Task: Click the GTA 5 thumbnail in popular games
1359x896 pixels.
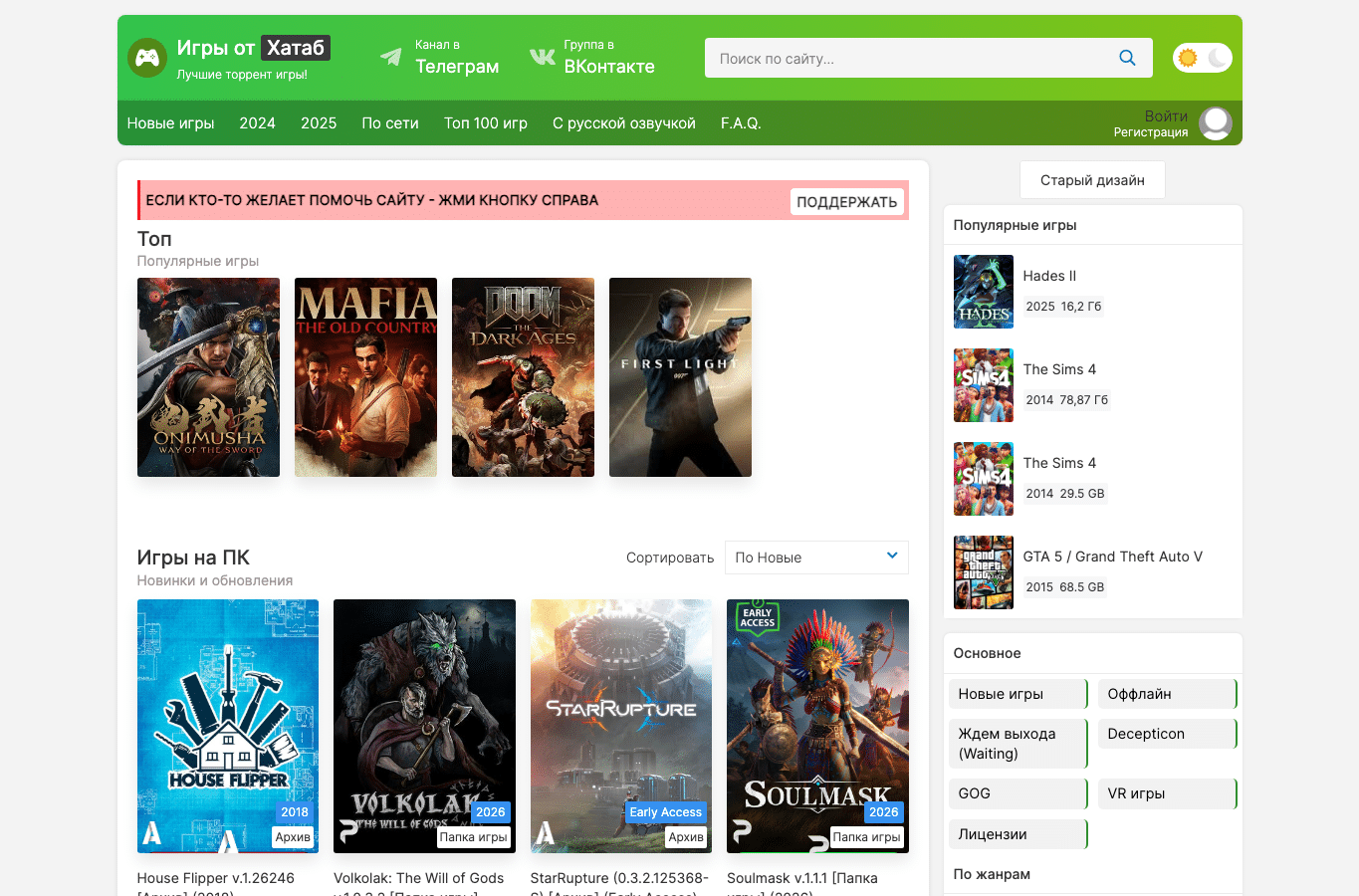Action: [984, 572]
